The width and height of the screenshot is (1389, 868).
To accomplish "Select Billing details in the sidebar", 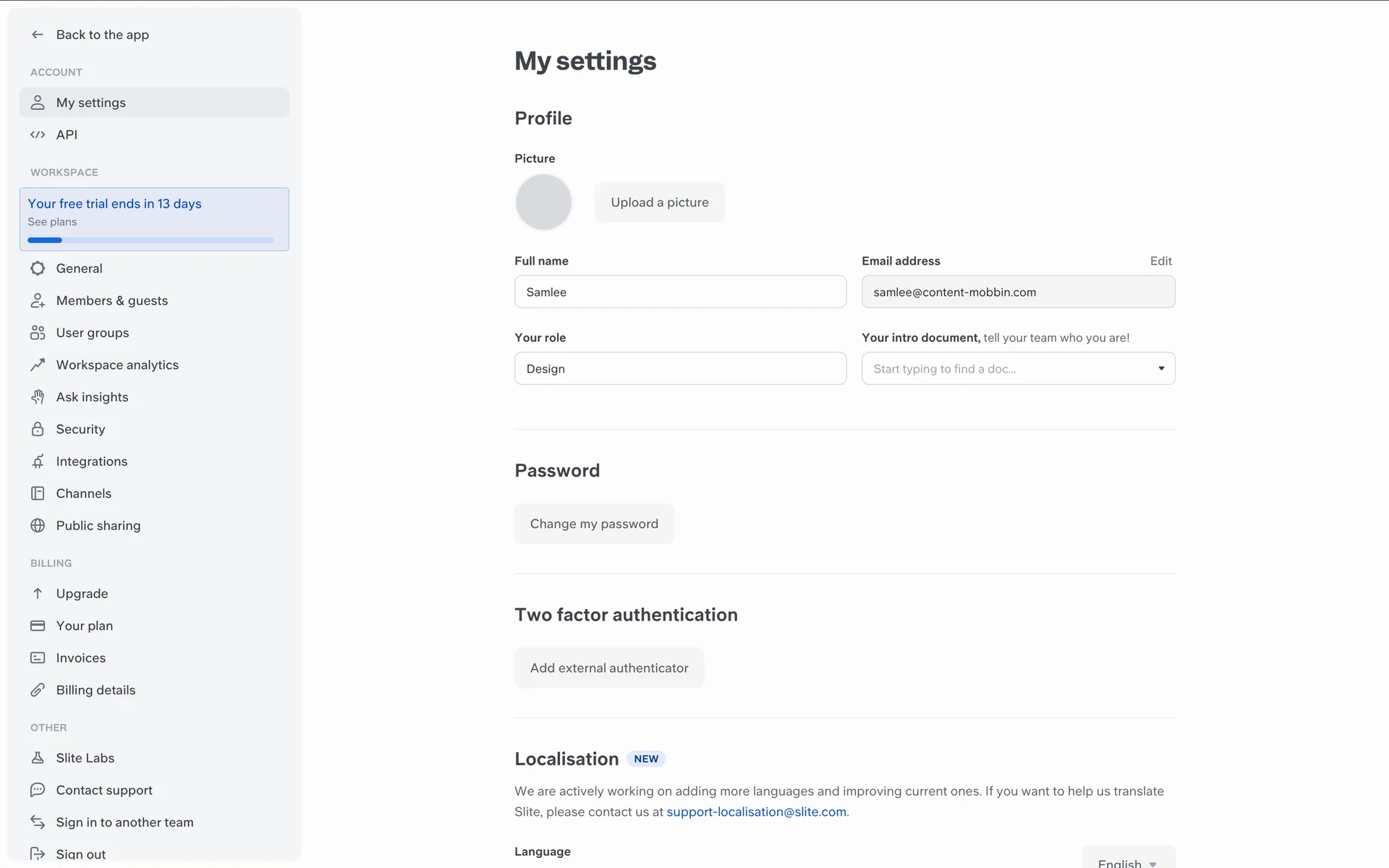I will tap(95, 690).
